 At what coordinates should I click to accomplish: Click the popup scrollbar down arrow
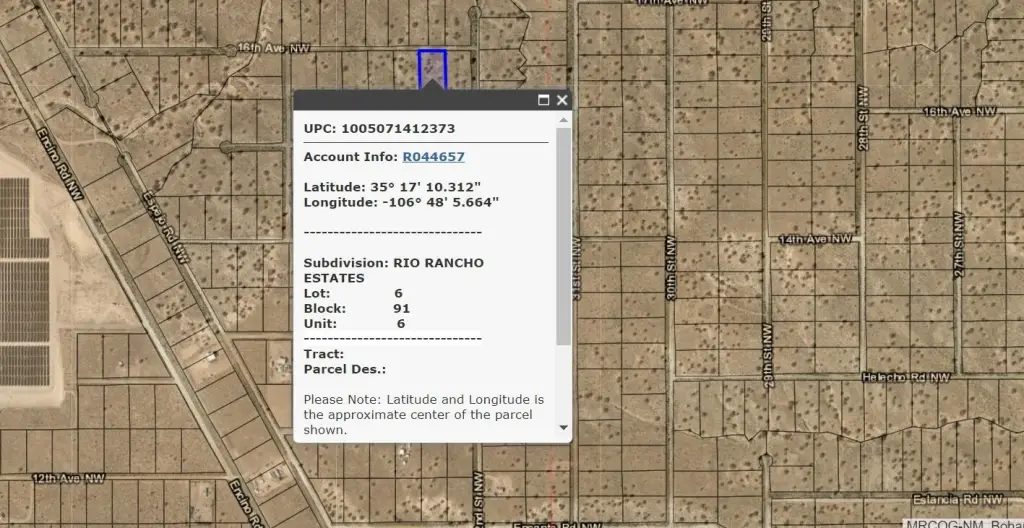tap(564, 427)
